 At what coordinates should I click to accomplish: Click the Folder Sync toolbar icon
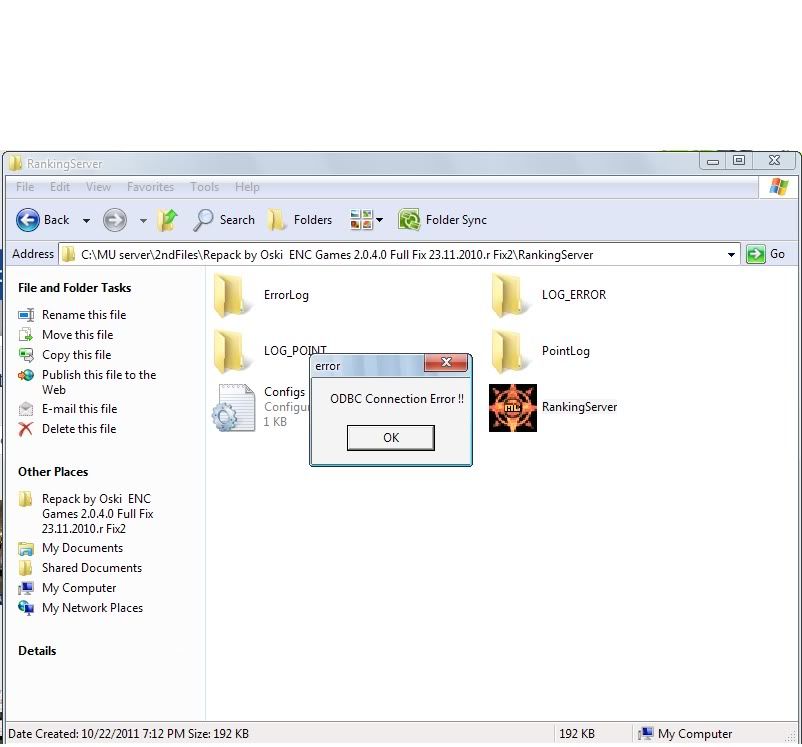tap(409, 220)
